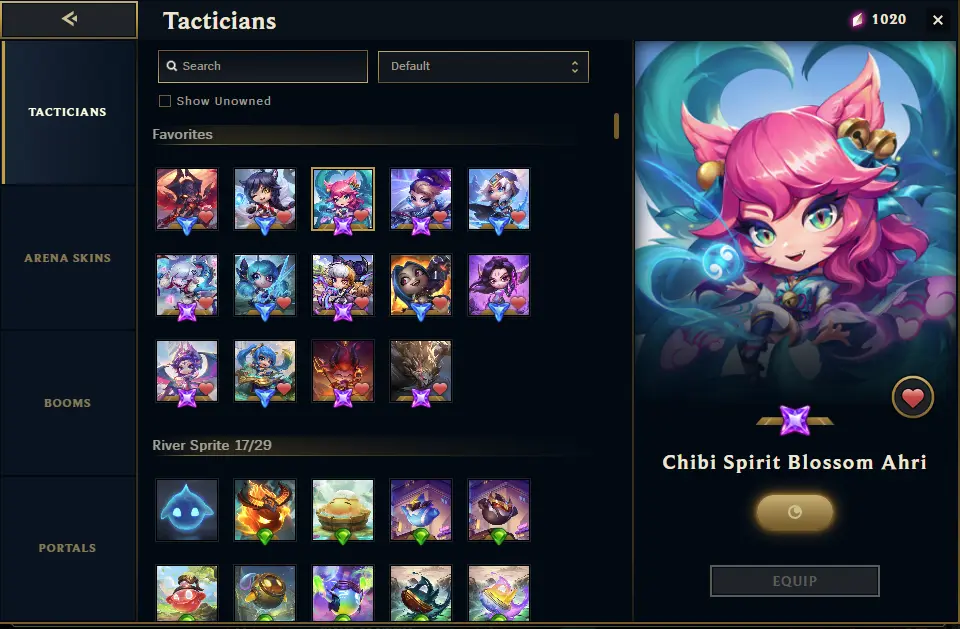Screen dimensions: 960x629
Task: Select the blue River Sprite tactician
Action: point(187,510)
